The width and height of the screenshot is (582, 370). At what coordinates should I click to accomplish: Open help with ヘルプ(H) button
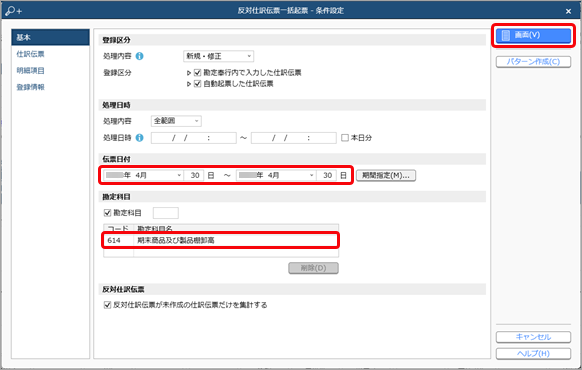tap(533, 354)
